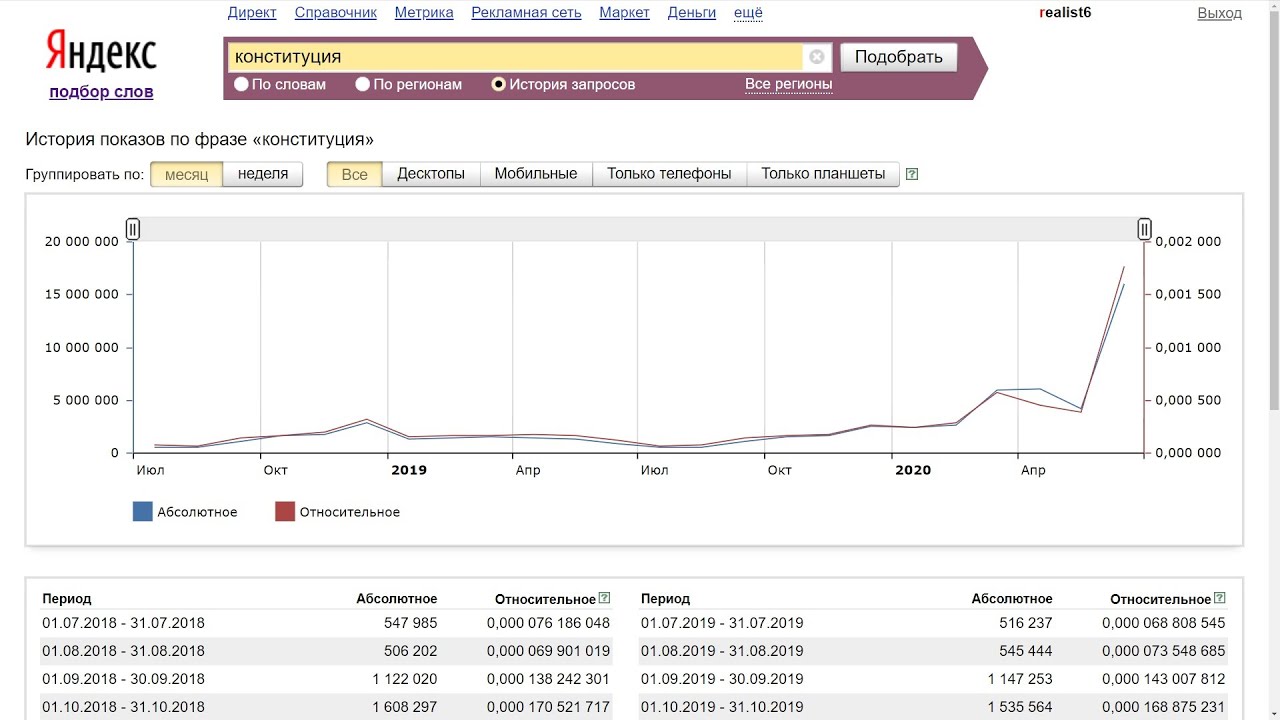Click the Относительное legend label

[x=350, y=512]
